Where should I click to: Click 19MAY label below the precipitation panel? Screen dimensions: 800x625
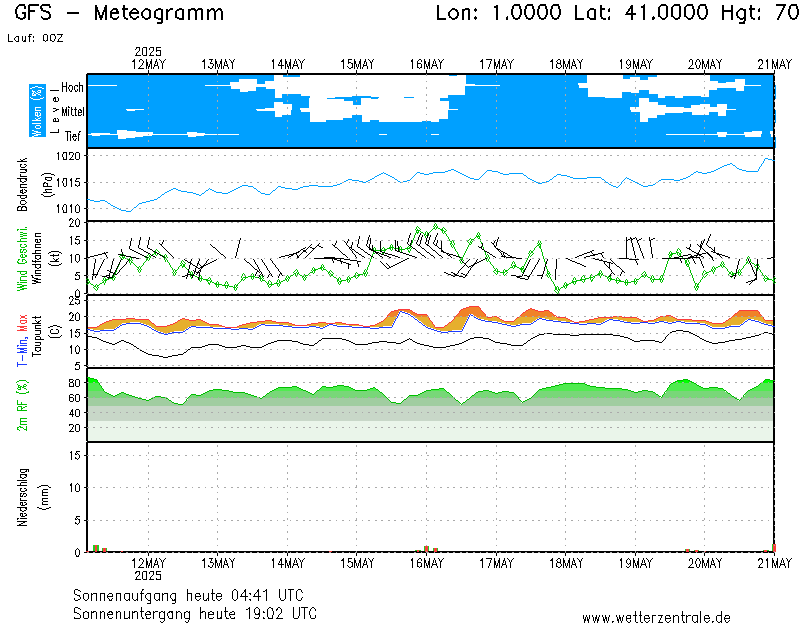pos(636,563)
